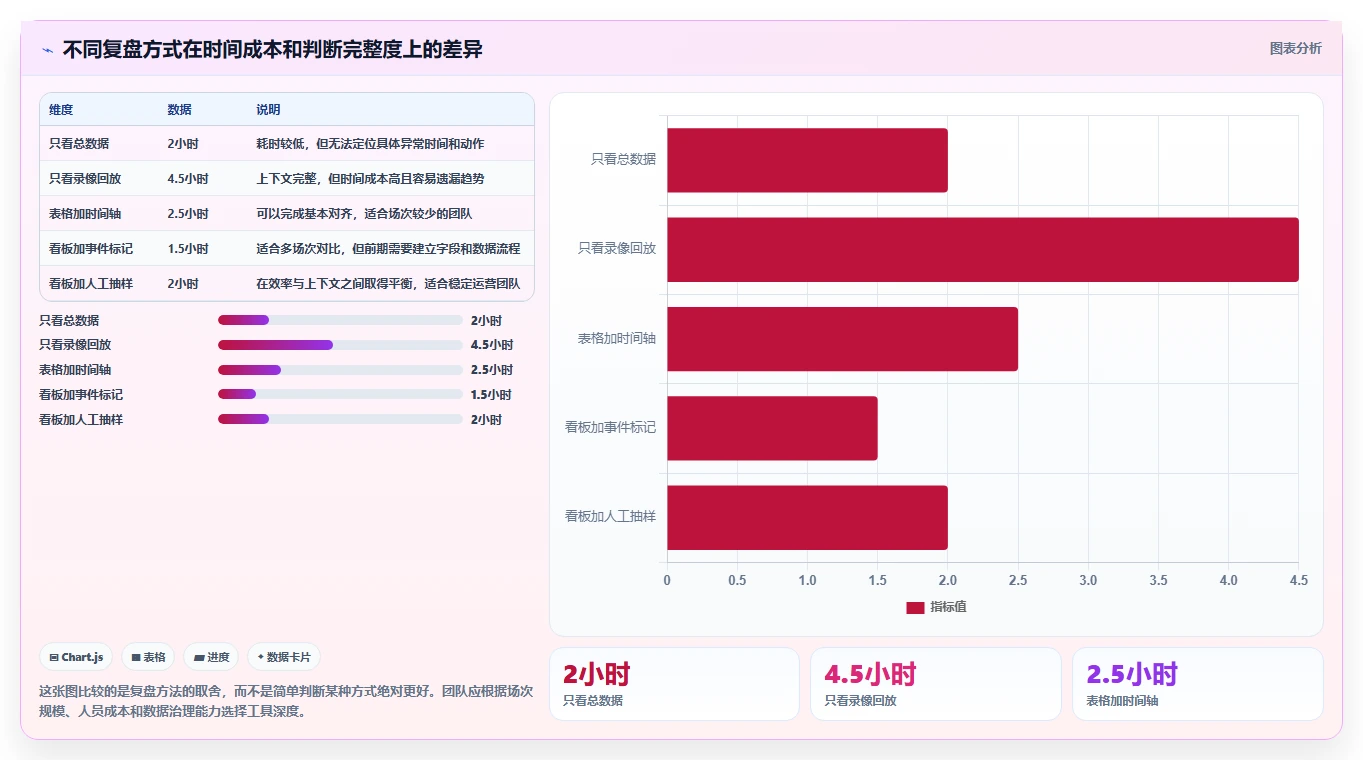
Task: Click the 只看总数据 progress bar
Action: [340, 320]
